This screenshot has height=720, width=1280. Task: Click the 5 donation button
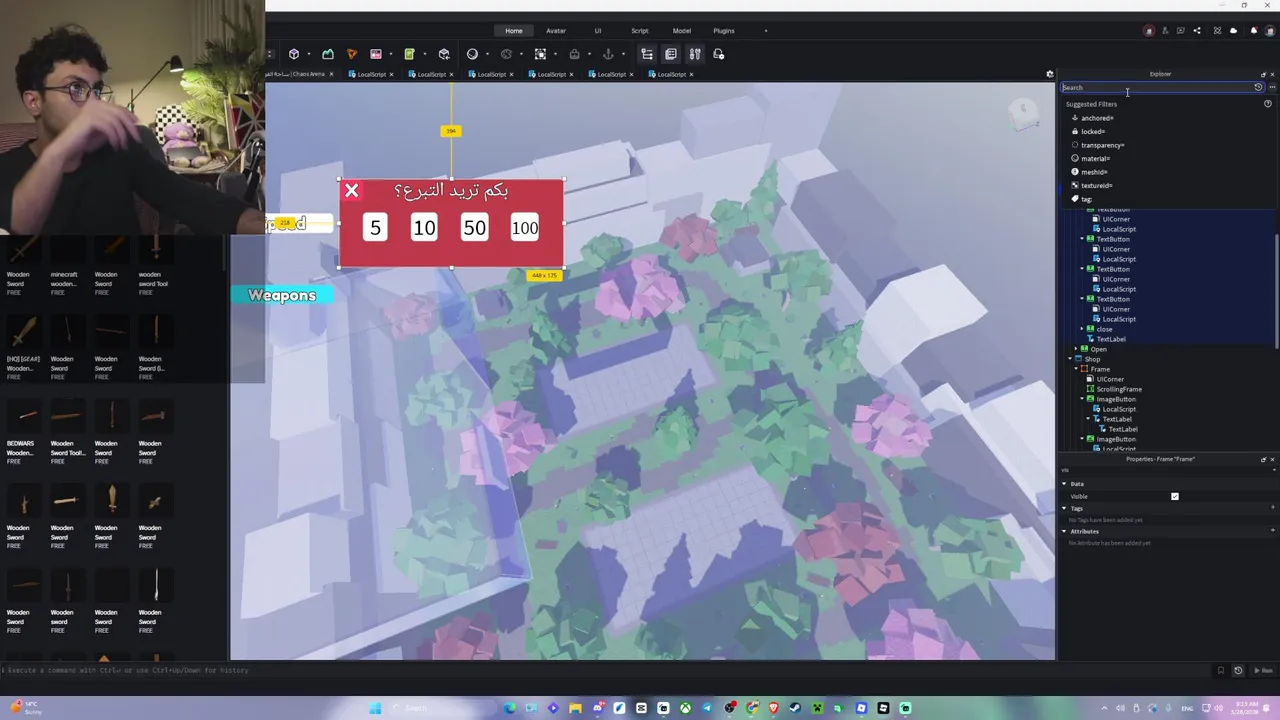375,228
